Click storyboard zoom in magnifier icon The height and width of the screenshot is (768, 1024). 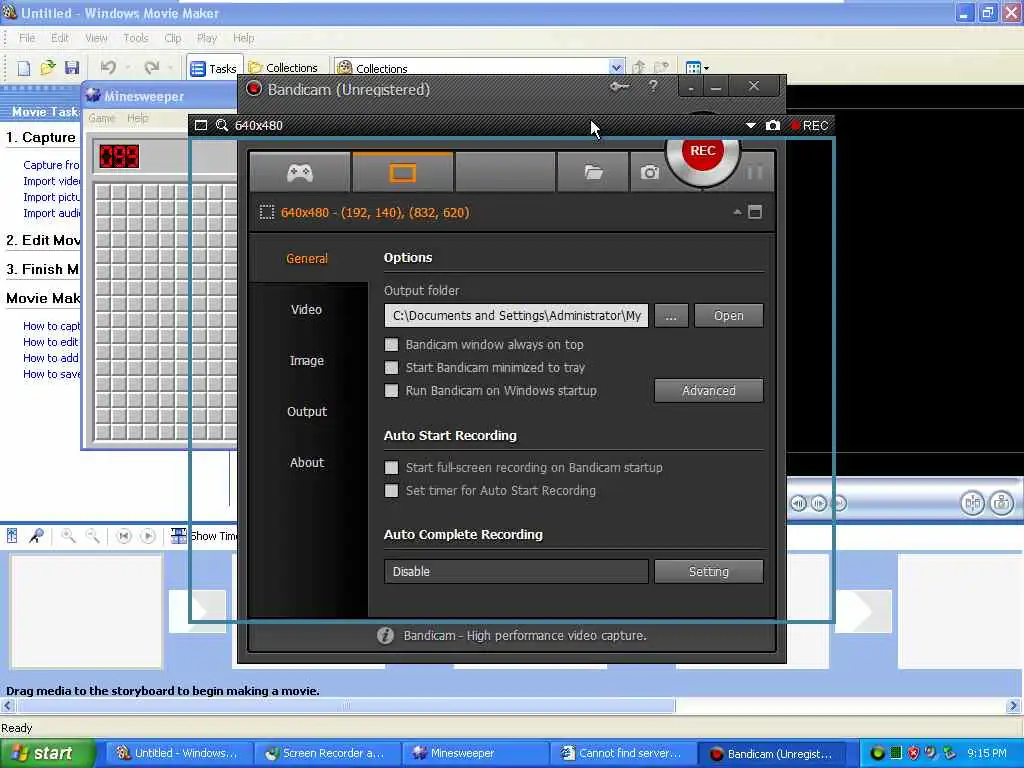tap(68, 536)
